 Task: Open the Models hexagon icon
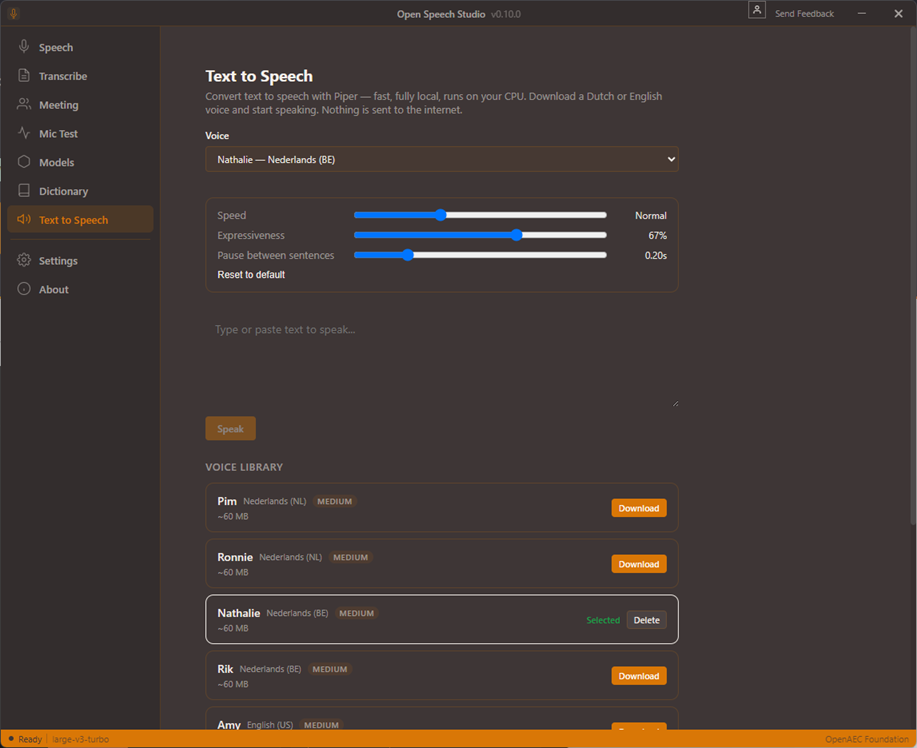[24, 162]
